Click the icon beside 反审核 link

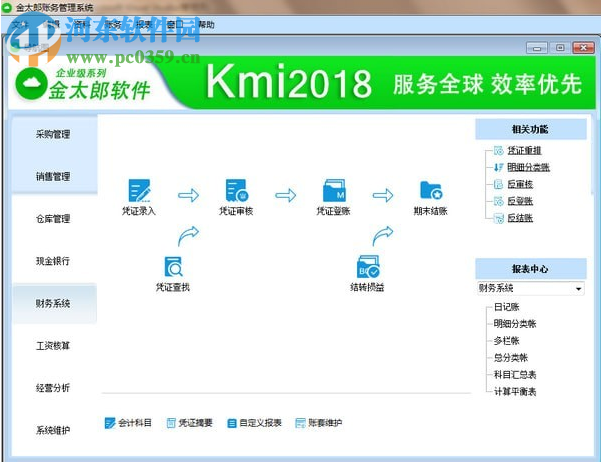click(499, 184)
